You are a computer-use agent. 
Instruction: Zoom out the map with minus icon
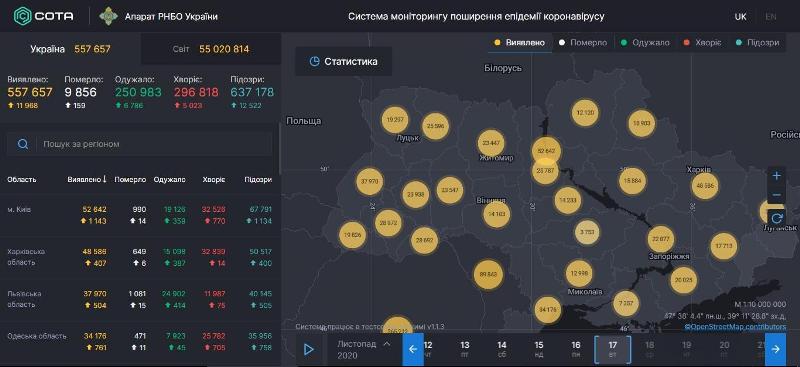tap(777, 195)
